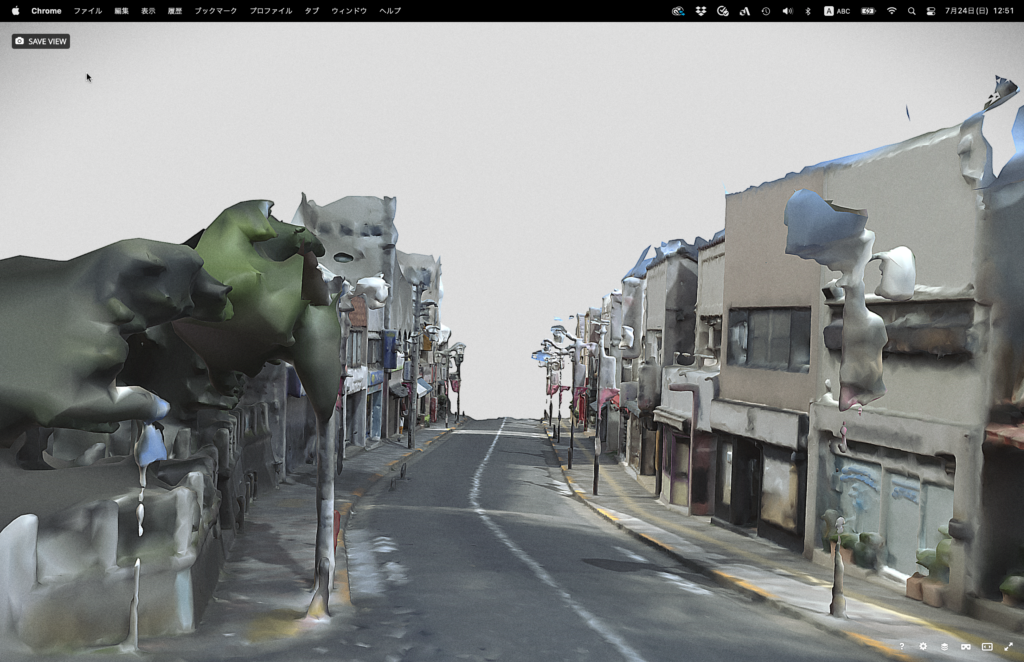
Task: Open the viewer help question mark icon
Action: pos(901,647)
